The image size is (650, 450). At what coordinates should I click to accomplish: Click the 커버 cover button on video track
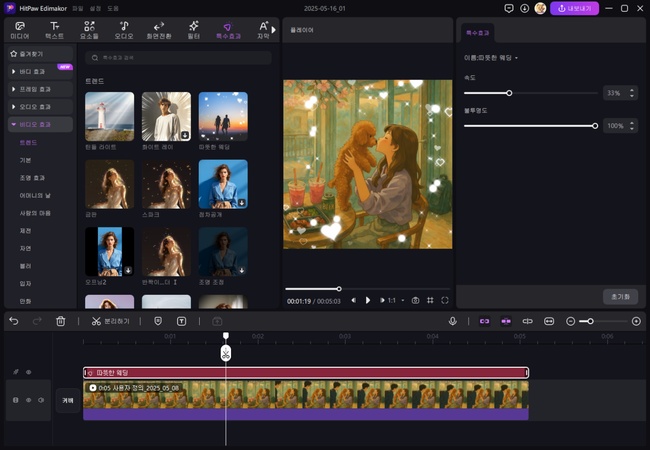click(68, 401)
